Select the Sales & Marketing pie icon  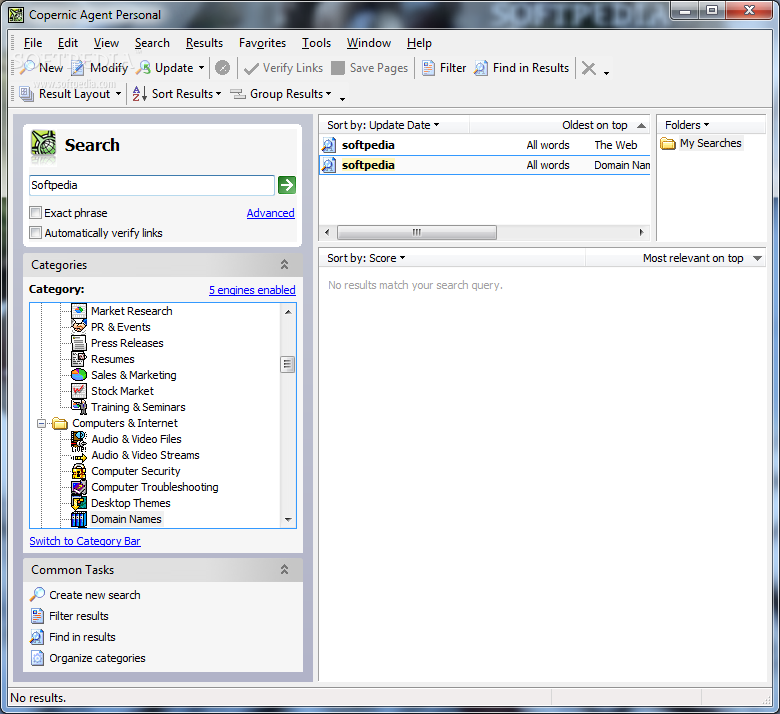[x=79, y=375]
